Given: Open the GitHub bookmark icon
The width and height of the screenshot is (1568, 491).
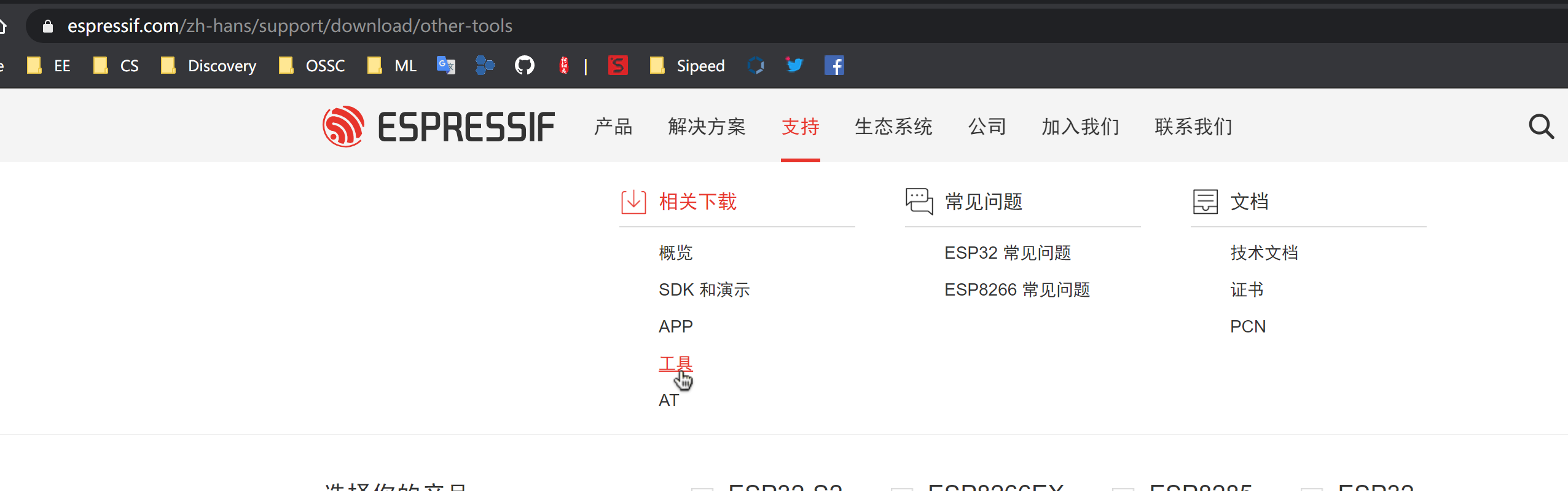Looking at the screenshot, I should (524, 65).
